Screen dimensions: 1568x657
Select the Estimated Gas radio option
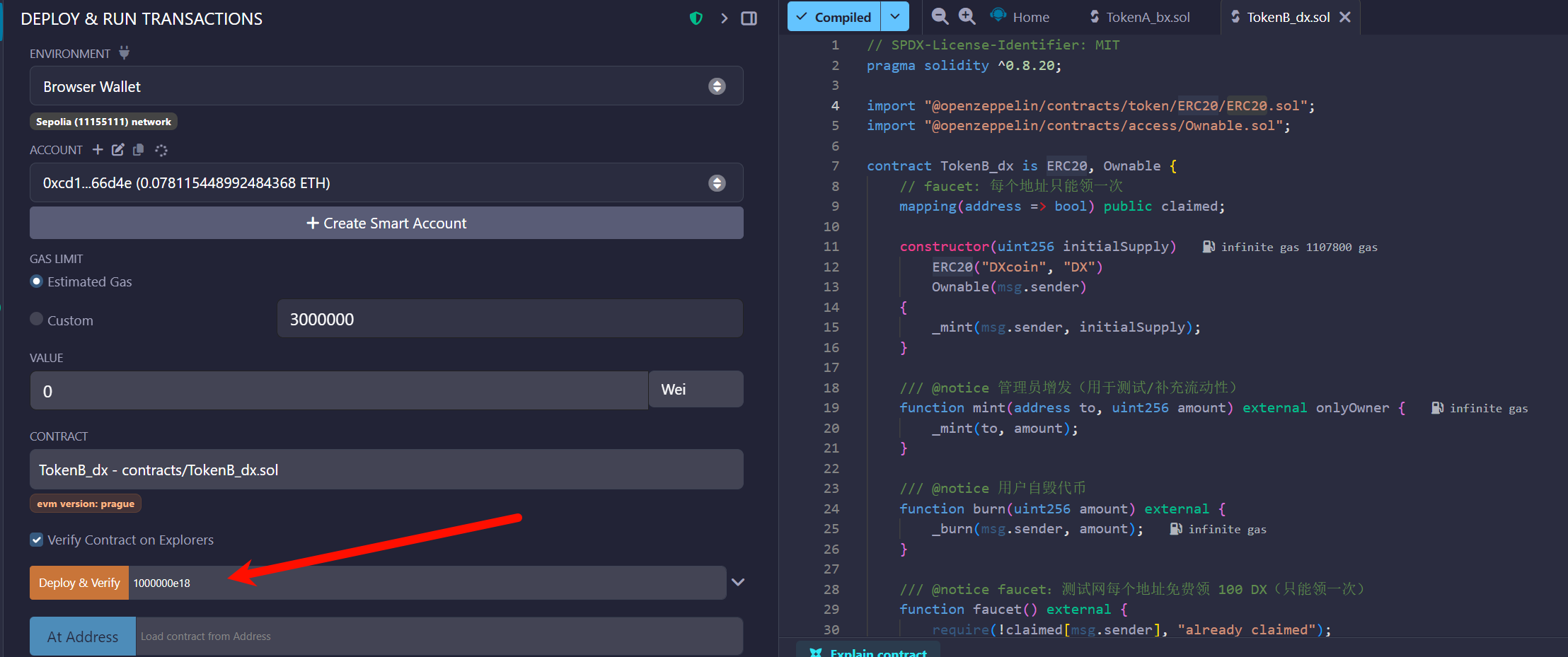pyautogui.click(x=37, y=281)
